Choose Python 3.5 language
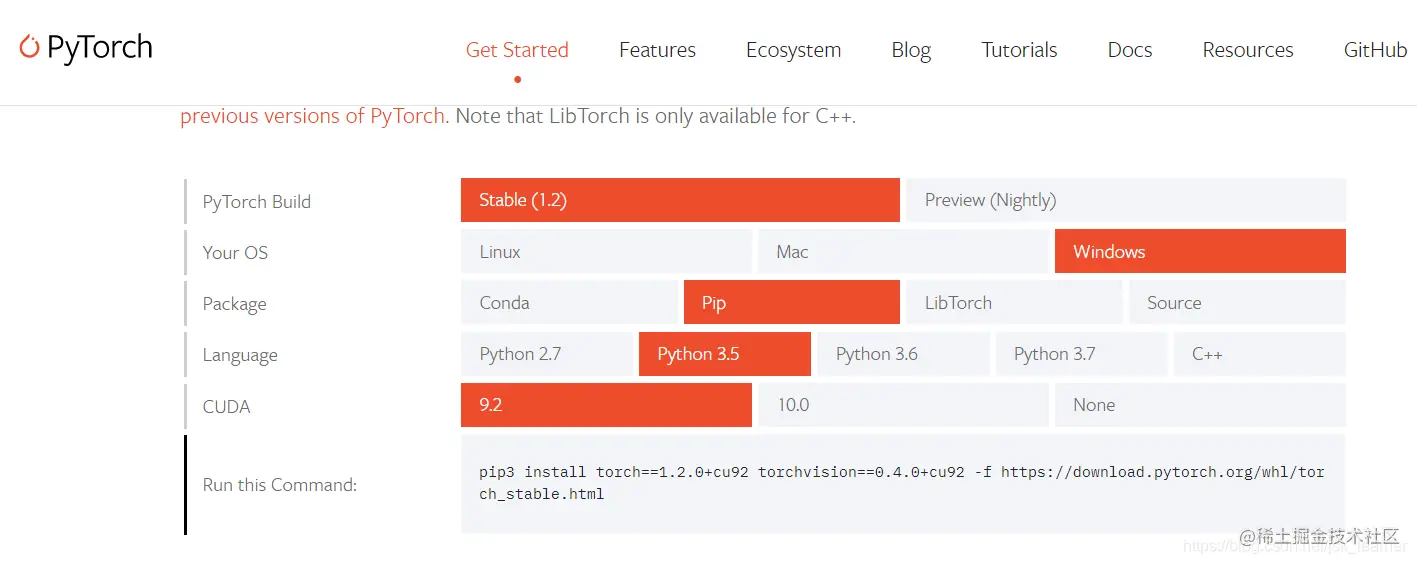The height and width of the screenshot is (564, 1417). (x=725, y=354)
